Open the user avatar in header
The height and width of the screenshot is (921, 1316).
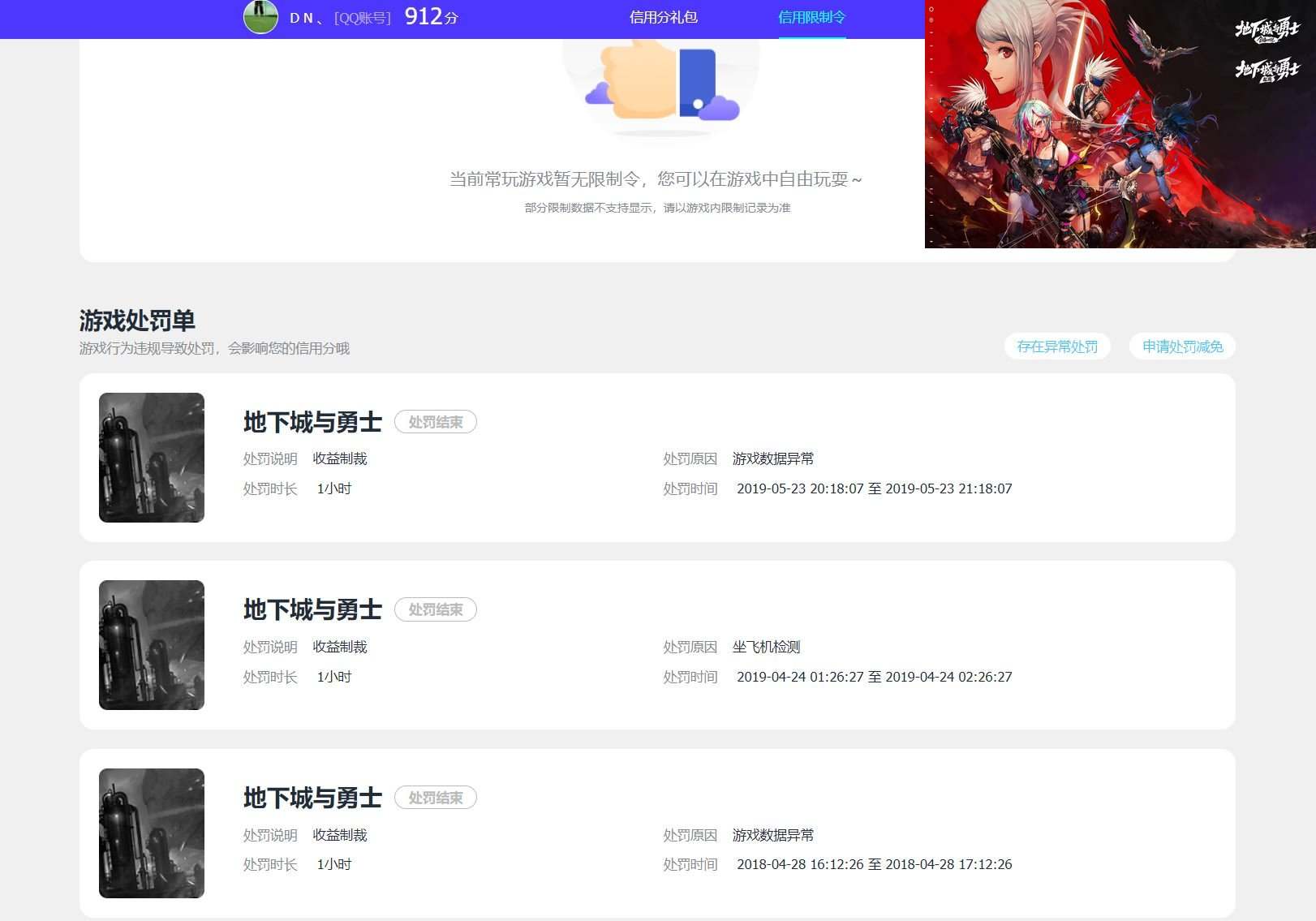[260, 16]
